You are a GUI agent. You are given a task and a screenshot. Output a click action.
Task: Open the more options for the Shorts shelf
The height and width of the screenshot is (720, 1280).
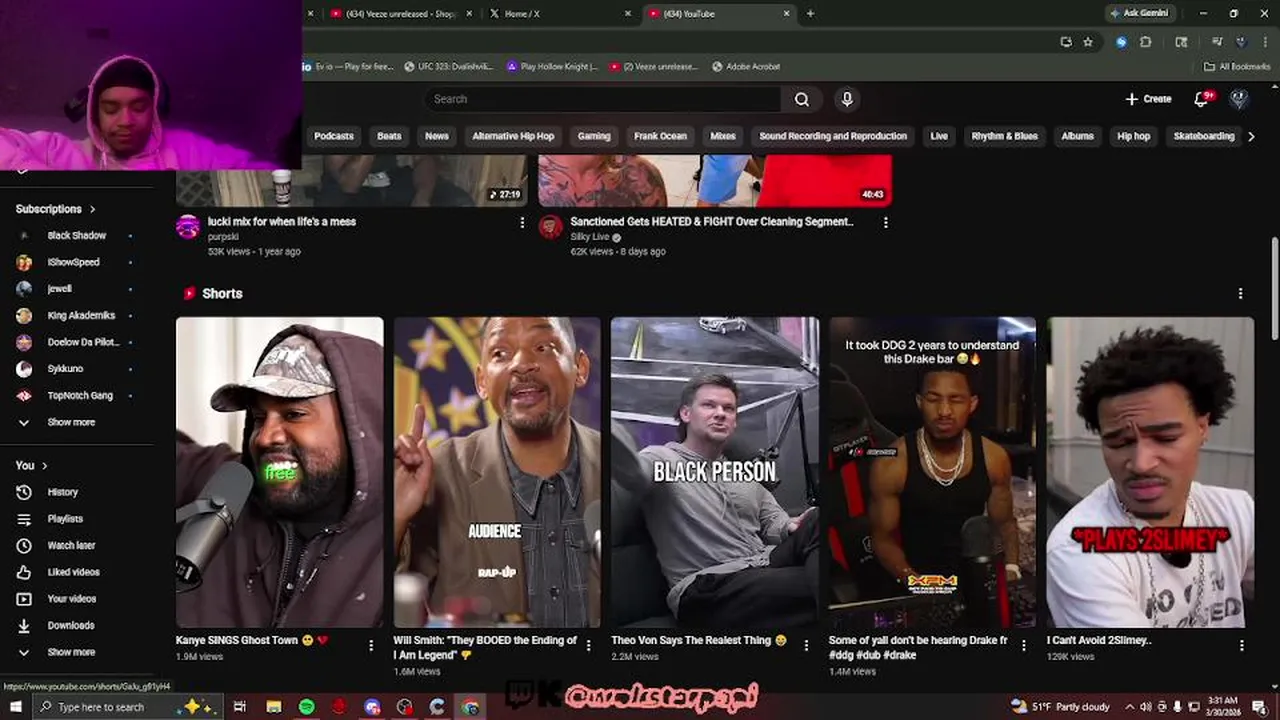[x=1240, y=294]
